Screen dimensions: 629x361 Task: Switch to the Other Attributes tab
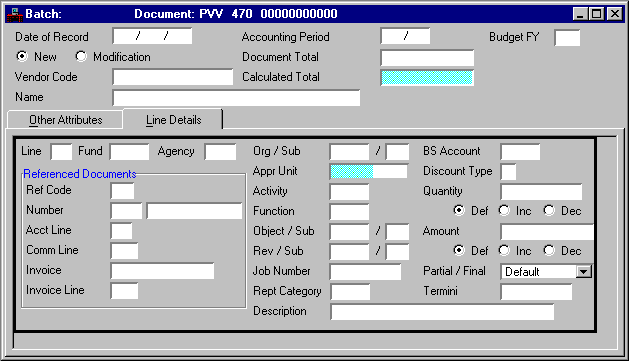point(65,120)
